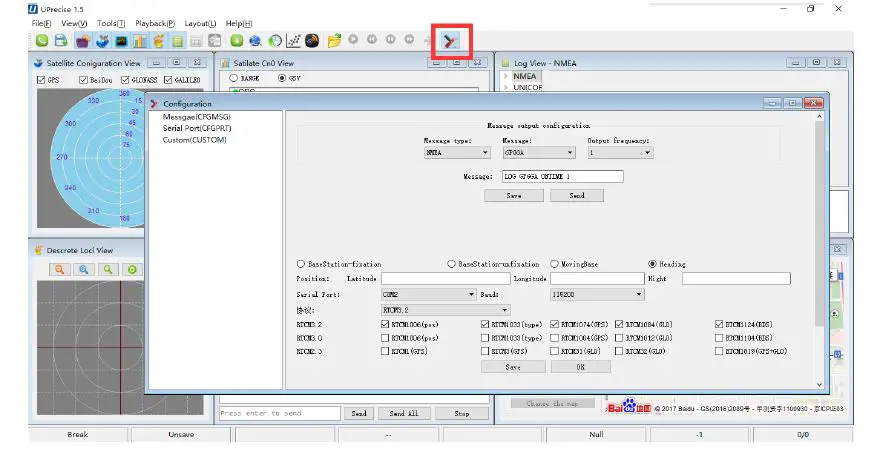
Task: Click the save disk toolbar icon
Action: tap(60, 41)
